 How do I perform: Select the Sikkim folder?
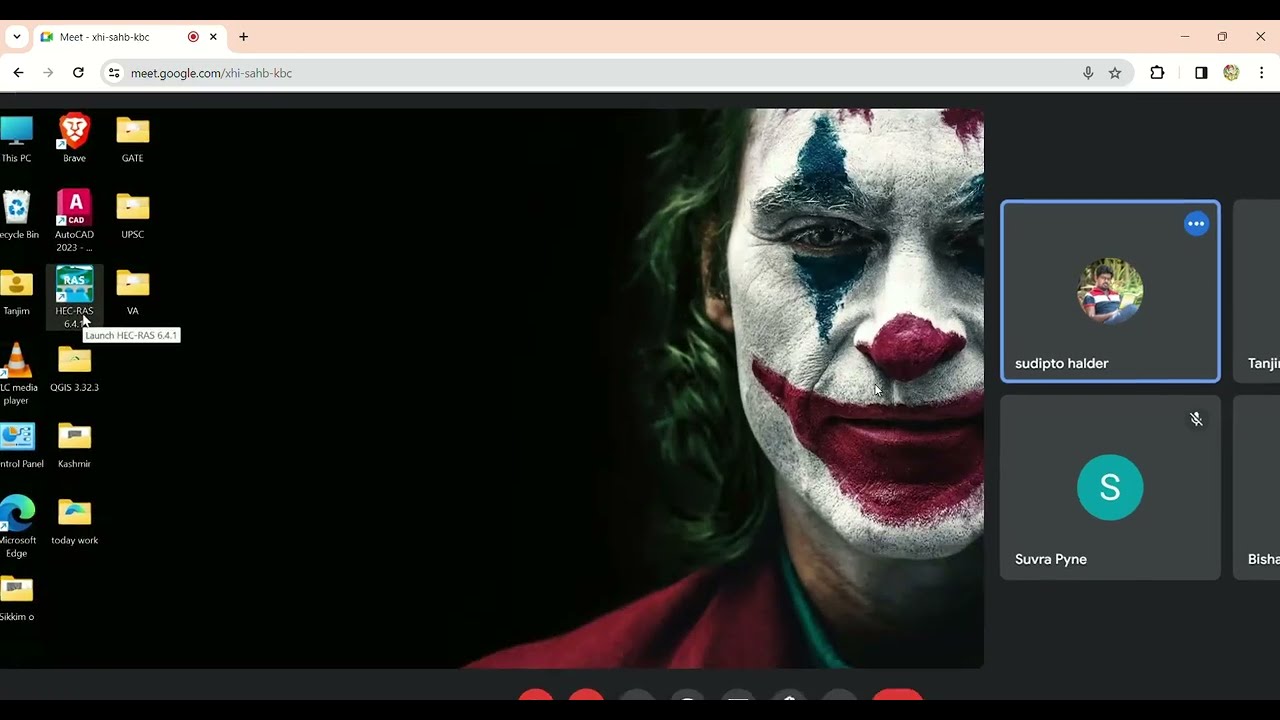pyautogui.click(x=17, y=598)
